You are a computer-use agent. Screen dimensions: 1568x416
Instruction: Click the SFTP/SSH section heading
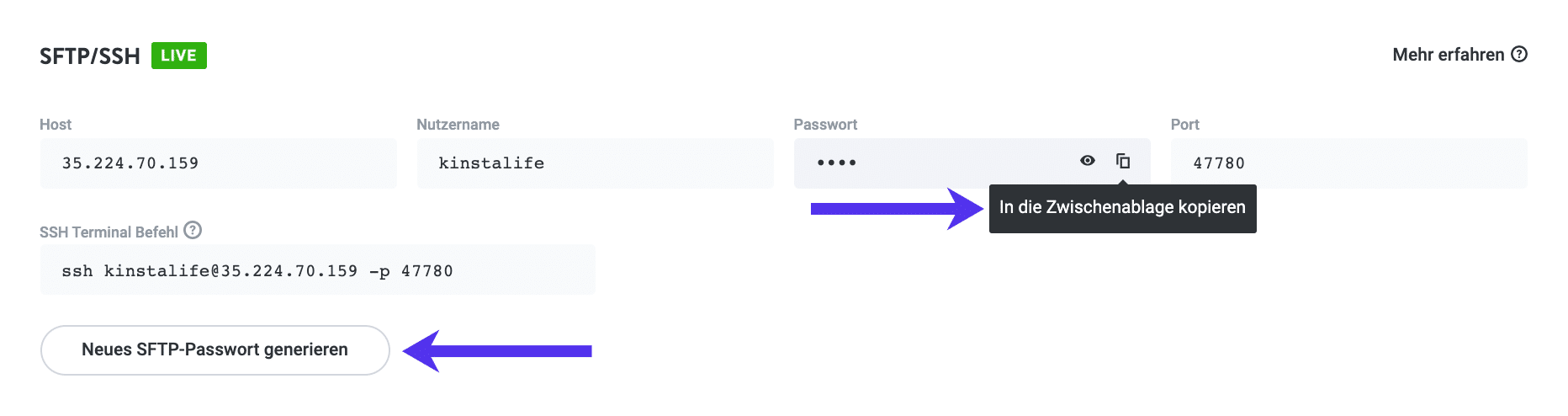90,56
